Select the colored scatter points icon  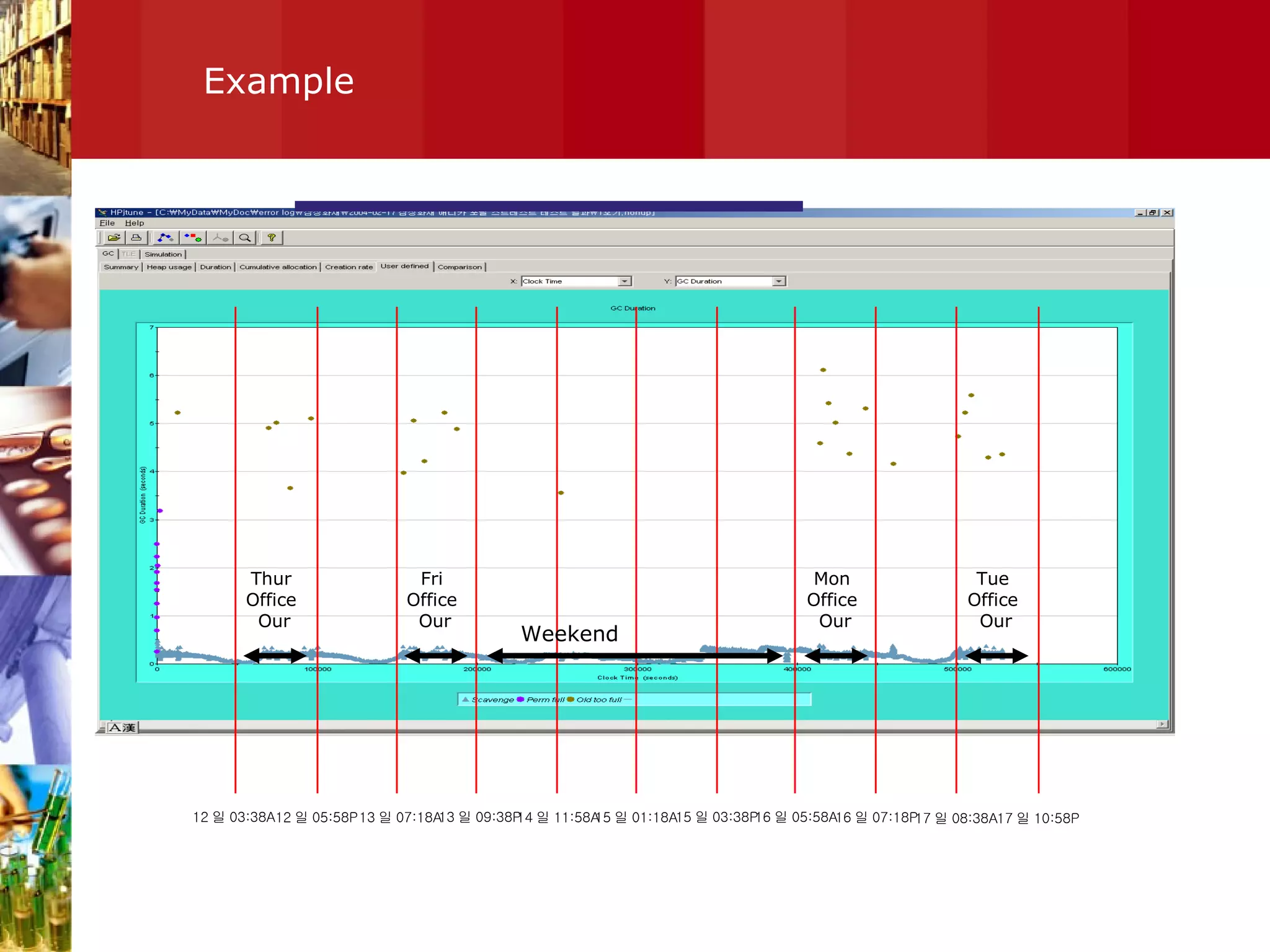tap(193, 237)
